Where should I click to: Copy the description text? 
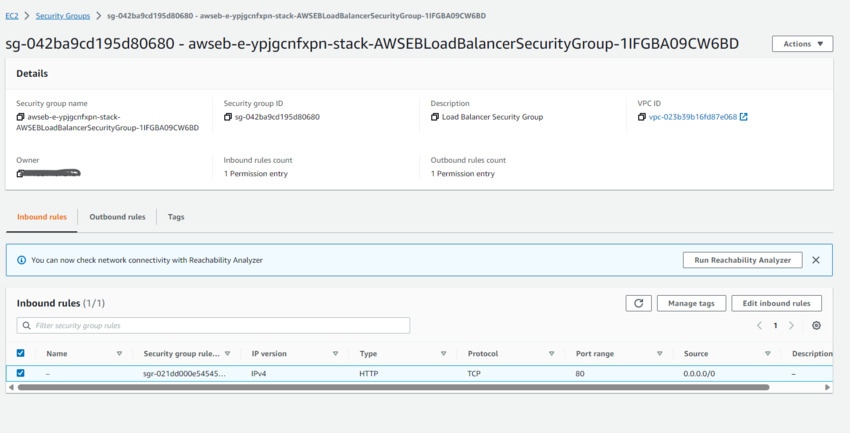[435, 117]
